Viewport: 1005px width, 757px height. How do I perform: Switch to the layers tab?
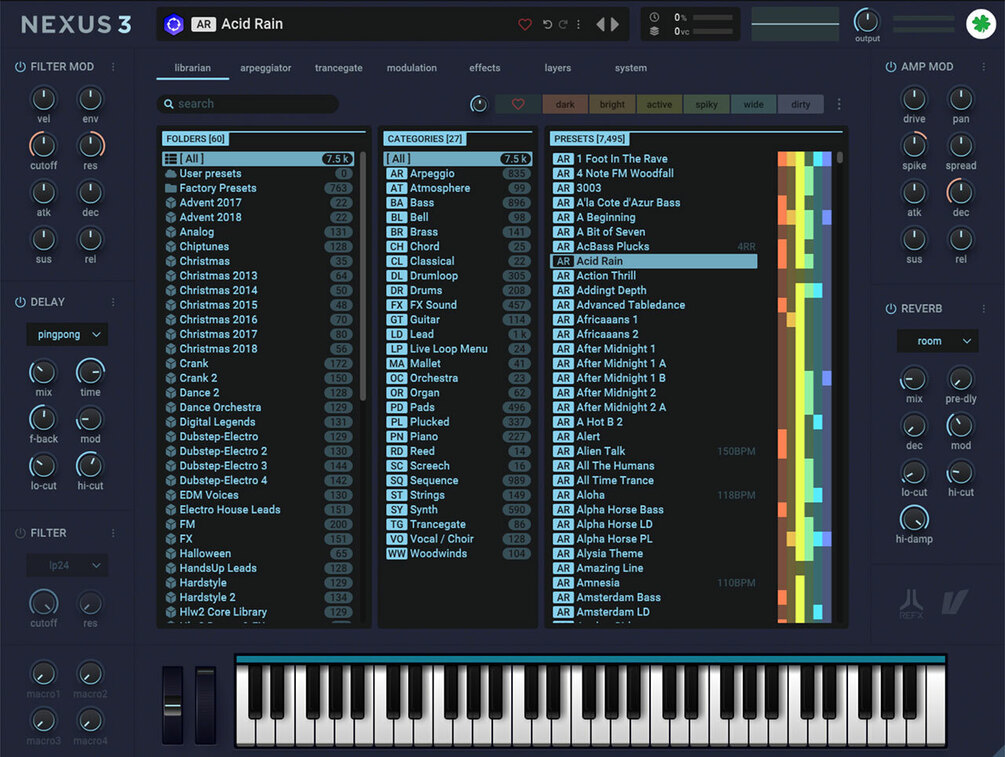click(x=558, y=68)
